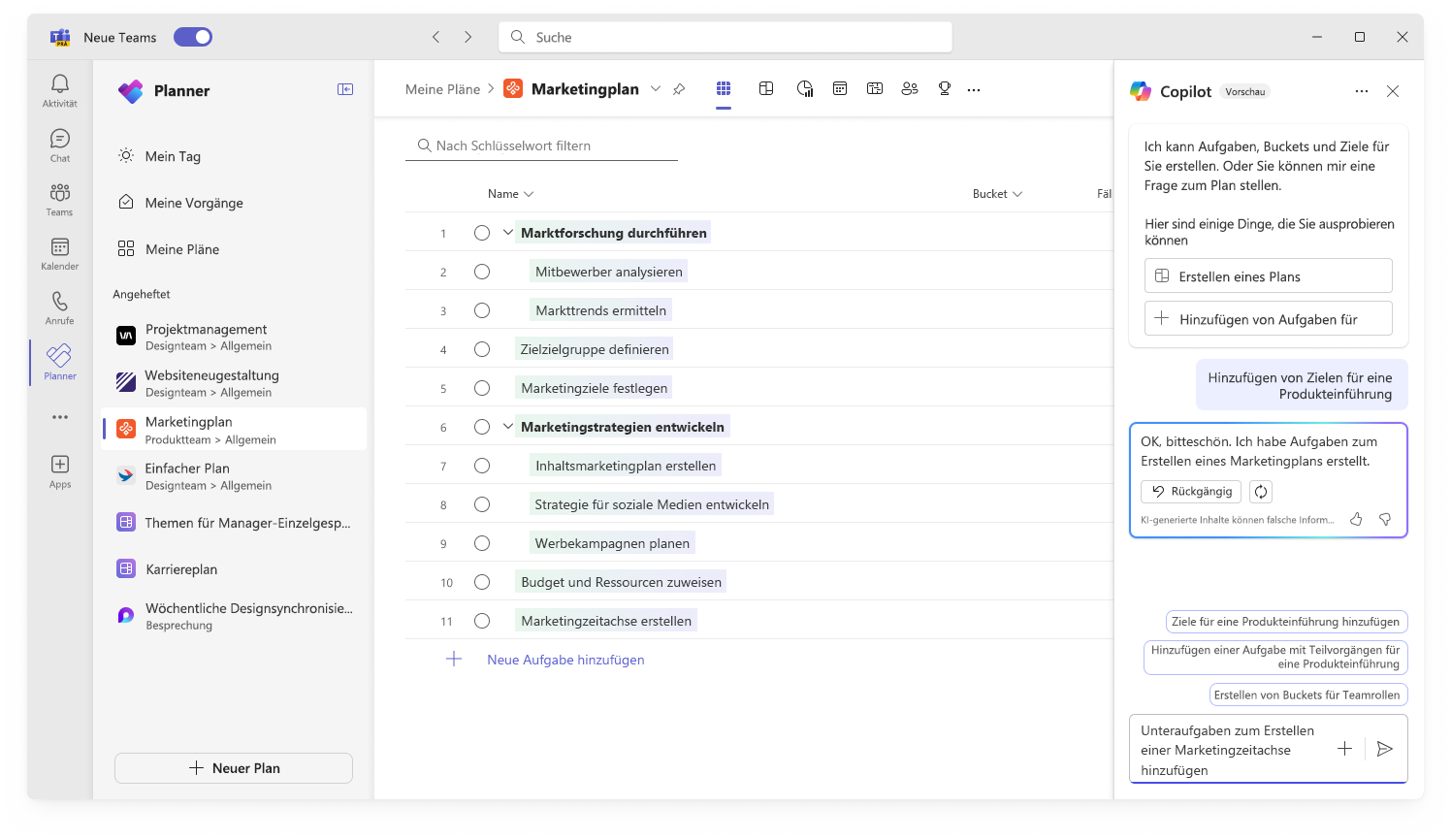This screenshot has height=840, width=1451.
Task: Collapse the Planner navigation pane
Action: coord(345,89)
